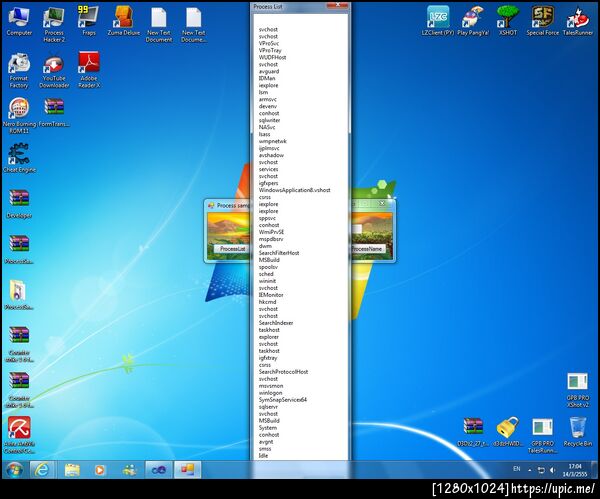Launch Internet Explorer from the taskbar
The width and height of the screenshot is (600, 499).
click(42, 470)
